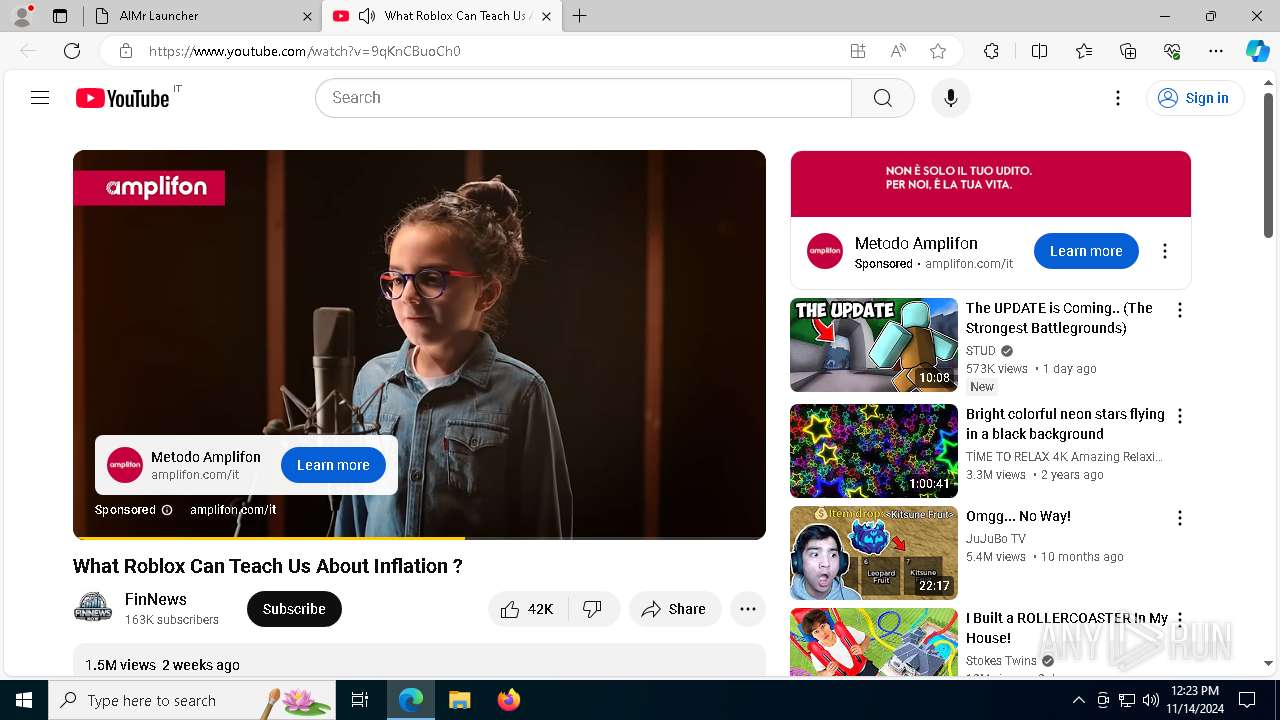Open the taskbar volume control
Screen dimensions: 1280x720
[x=1151, y=700]
